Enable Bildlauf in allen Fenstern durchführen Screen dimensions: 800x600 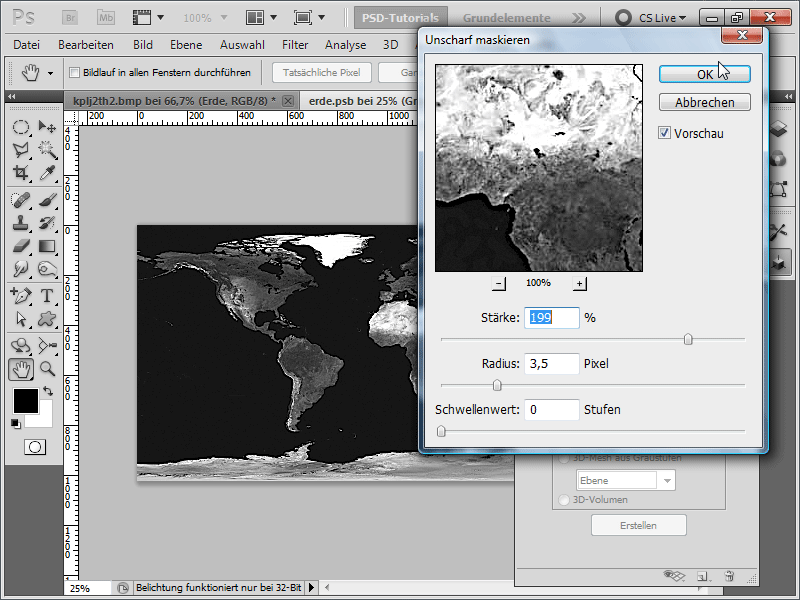point(74,72)
